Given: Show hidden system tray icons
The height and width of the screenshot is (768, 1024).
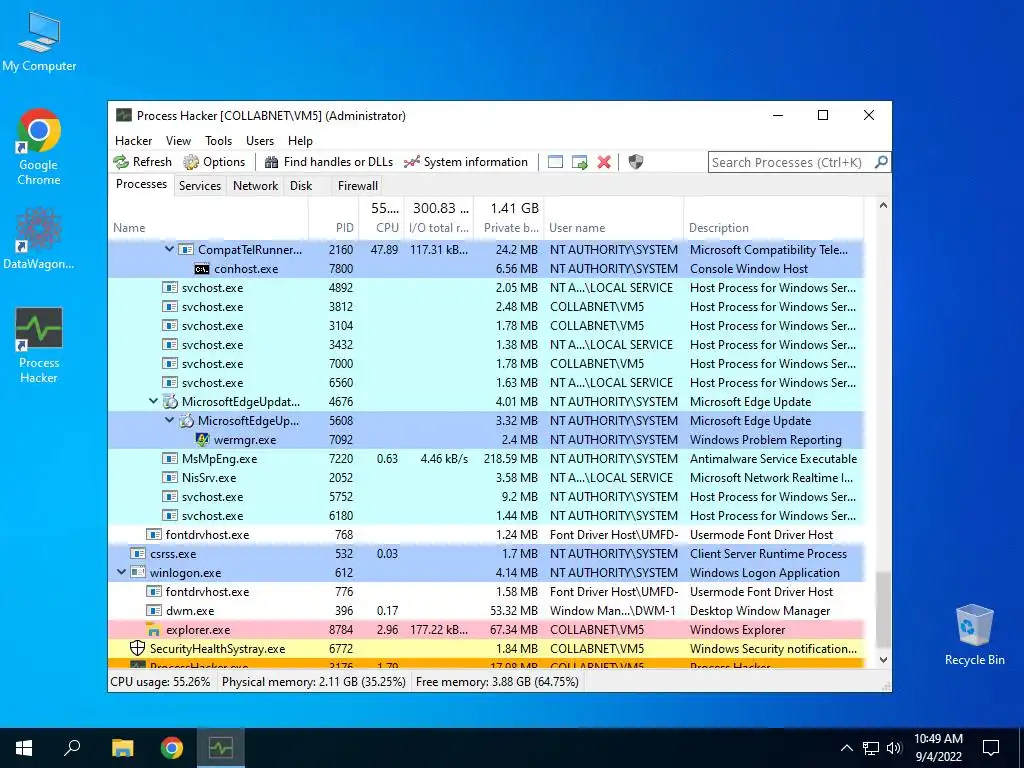Looking at the screenshot, I should click(x=846, y=748).
